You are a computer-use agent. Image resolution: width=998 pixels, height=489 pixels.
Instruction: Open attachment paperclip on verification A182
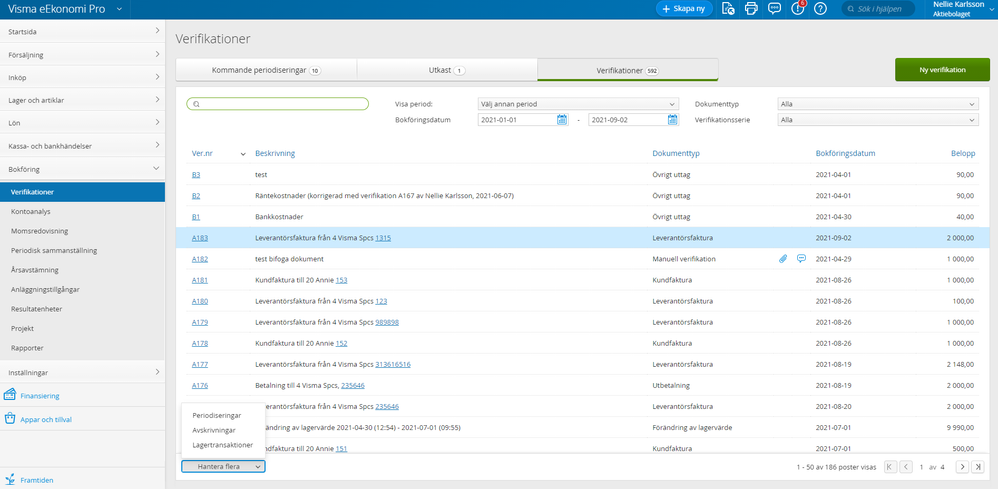(783, 258)
